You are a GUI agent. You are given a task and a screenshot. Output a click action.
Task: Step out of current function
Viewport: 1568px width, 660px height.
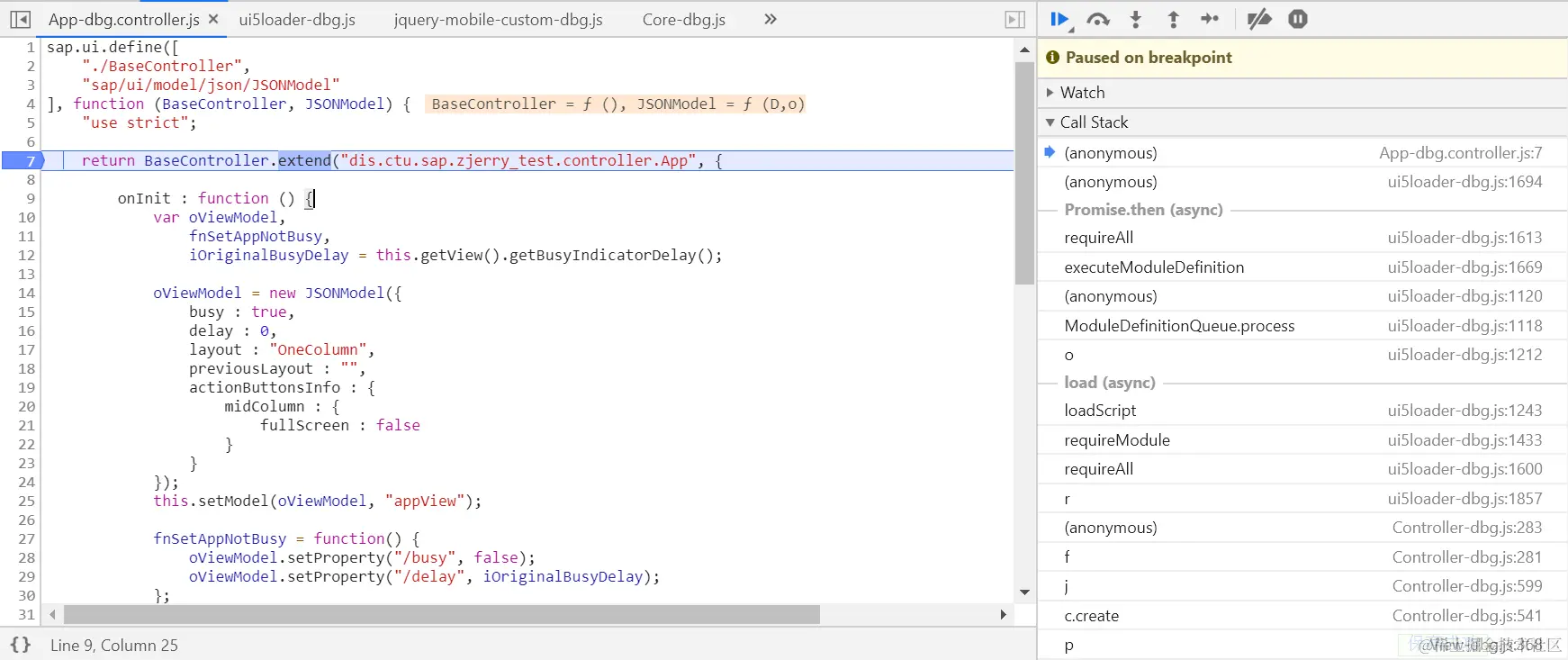click(1173, 19)
